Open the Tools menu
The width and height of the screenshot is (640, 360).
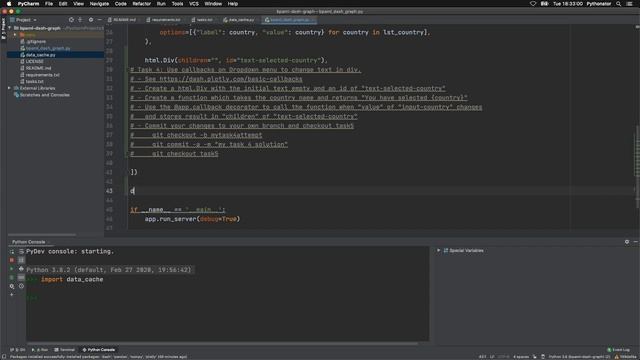point(177,4)
